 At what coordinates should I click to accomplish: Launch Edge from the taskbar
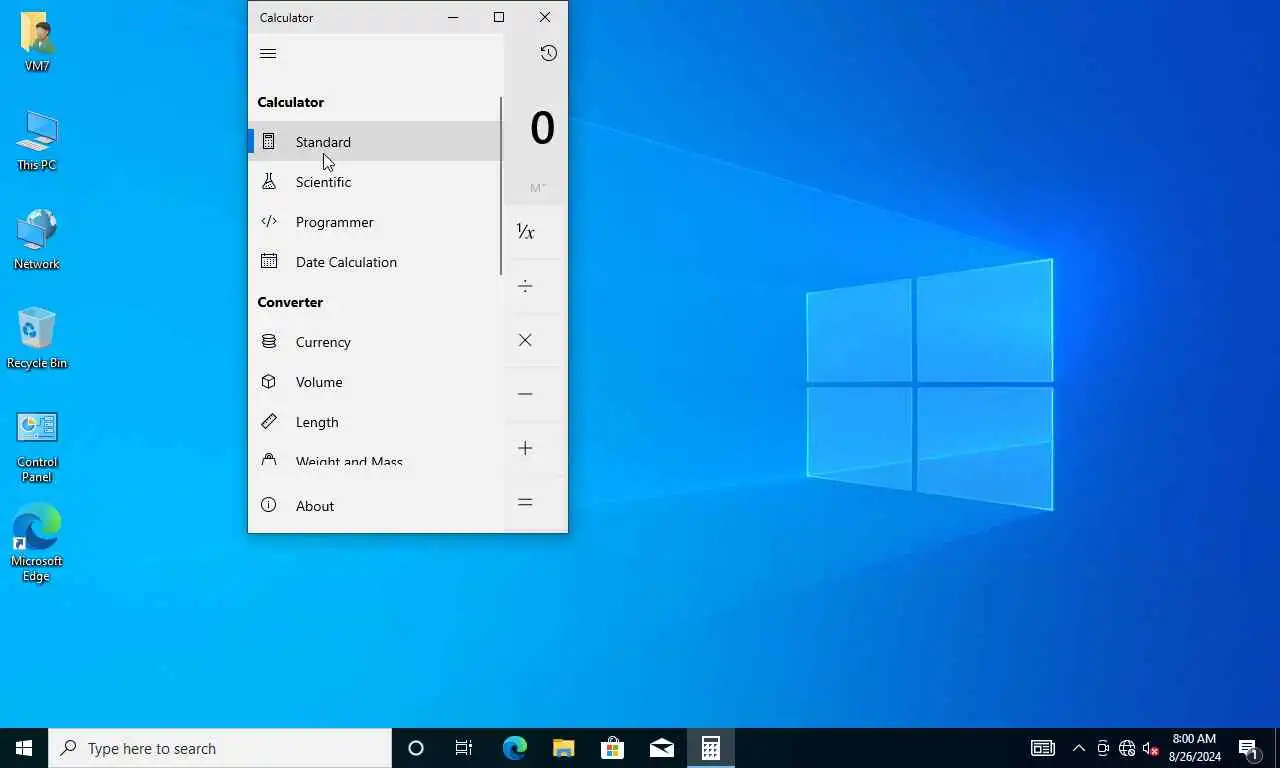[514, 748]
